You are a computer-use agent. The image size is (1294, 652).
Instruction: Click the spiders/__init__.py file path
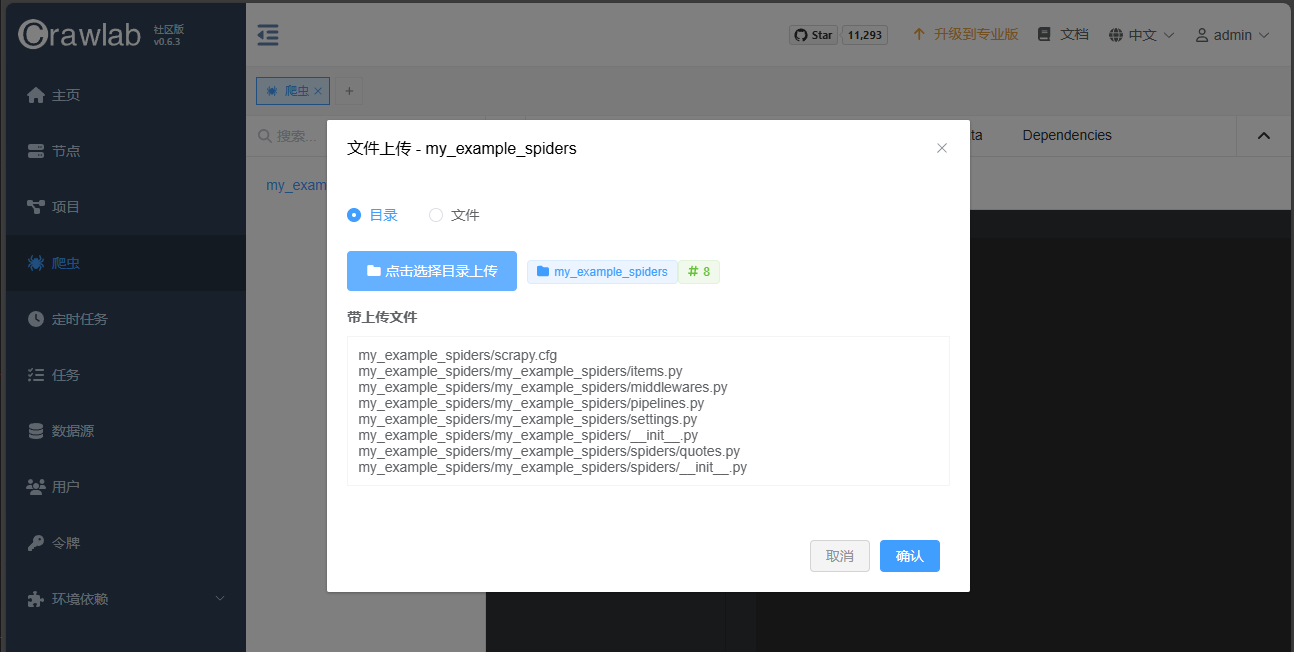click(x=552, y=467)
